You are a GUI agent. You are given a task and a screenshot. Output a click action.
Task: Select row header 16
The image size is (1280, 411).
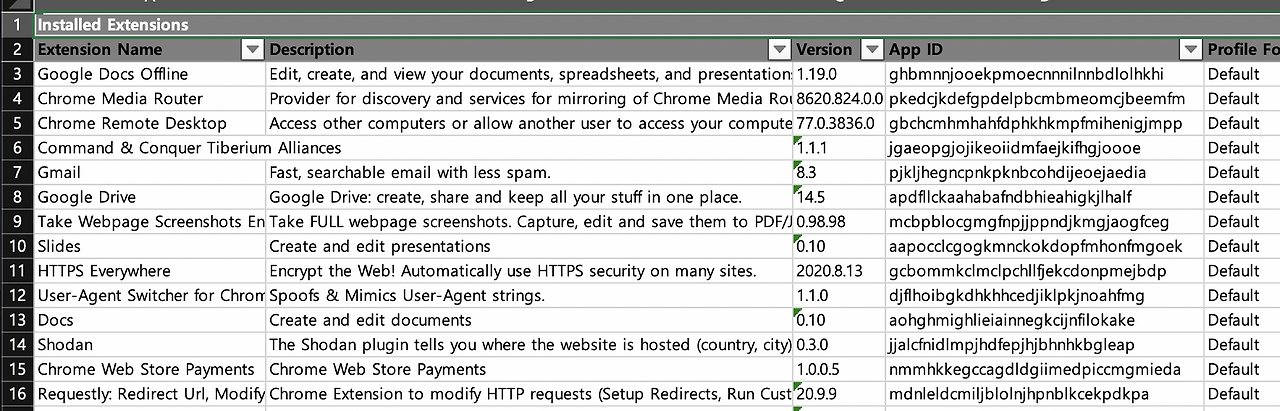tap(17, 394)
